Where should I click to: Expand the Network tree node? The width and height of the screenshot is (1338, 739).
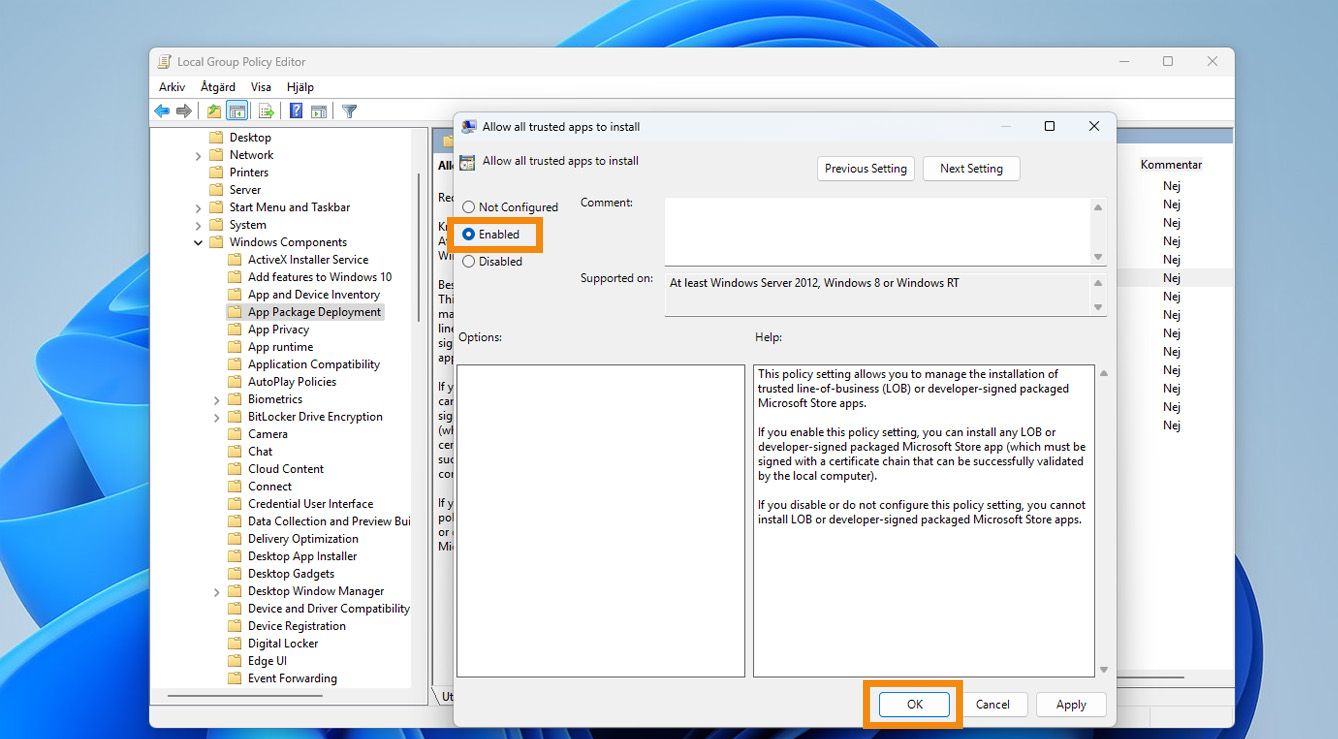click(x=198, y=155)
